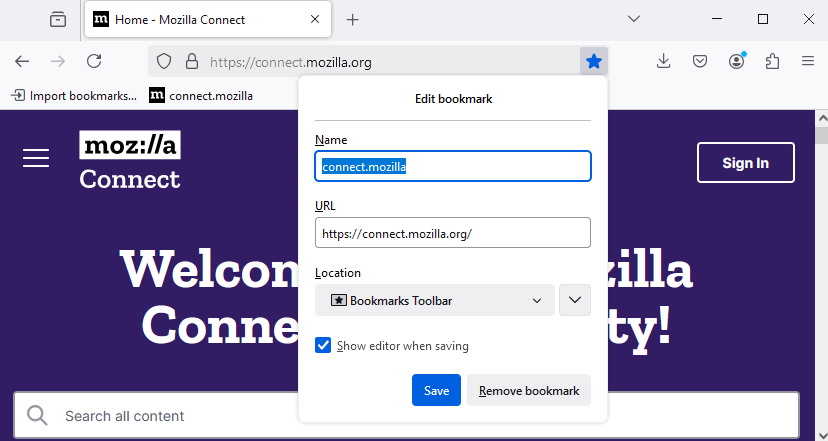Click the site security padlock icon
Image resolution: width=828 pixels, height=441 pixels.
[x=192, y=62]
